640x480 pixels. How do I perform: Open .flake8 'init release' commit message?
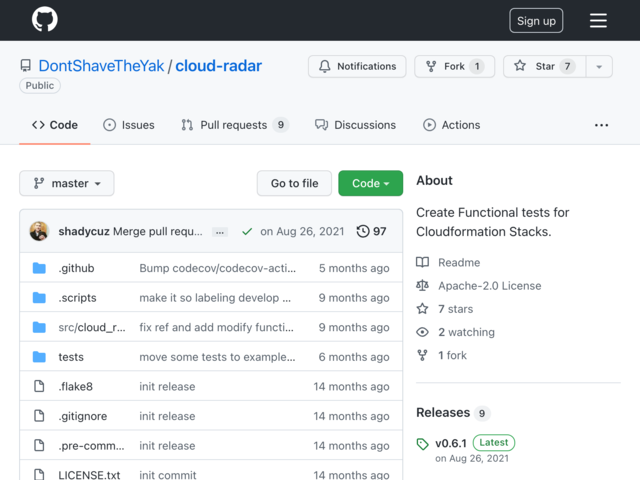[x=167, y=387]
